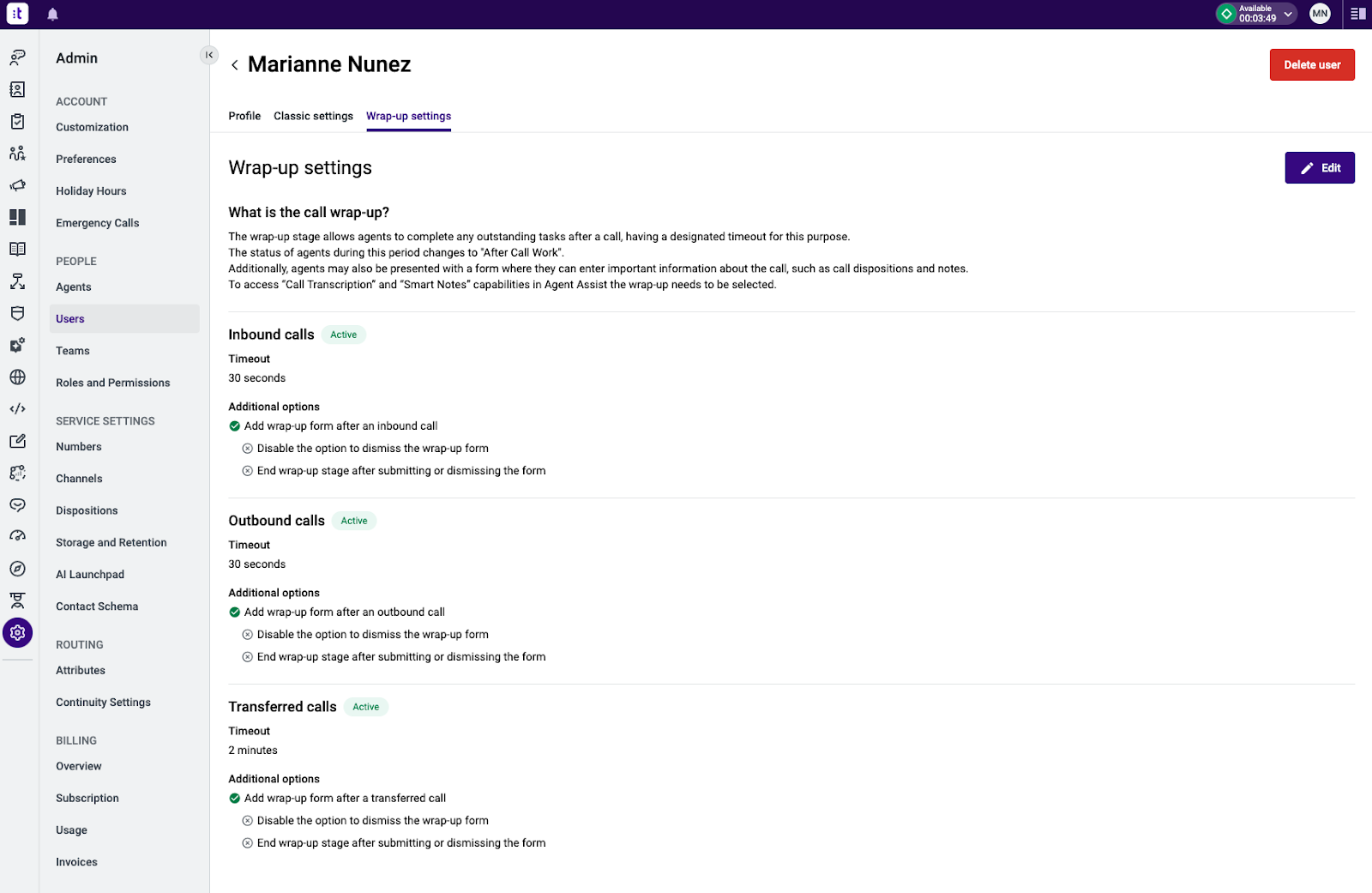1372x893 pixels.
Task: Open the Contacts address book icon
Action: pos(17,89)
